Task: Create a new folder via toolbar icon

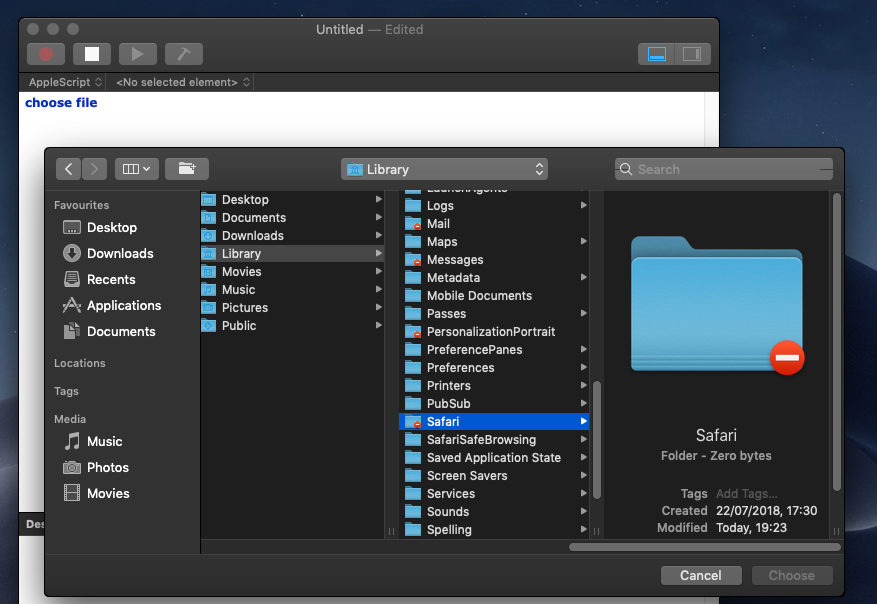Action: coord(186,169)
